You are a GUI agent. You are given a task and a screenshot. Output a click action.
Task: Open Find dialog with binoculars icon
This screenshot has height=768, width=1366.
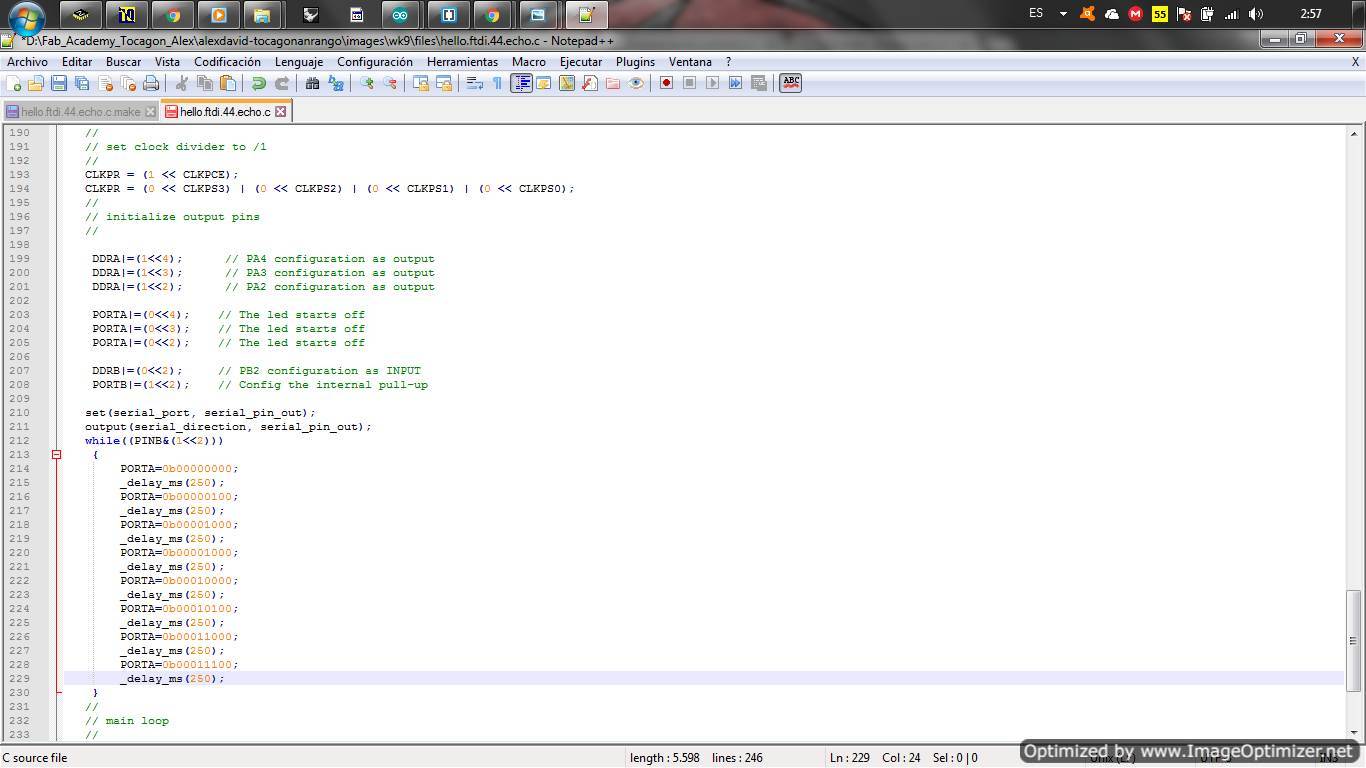(x=312, y=83)
